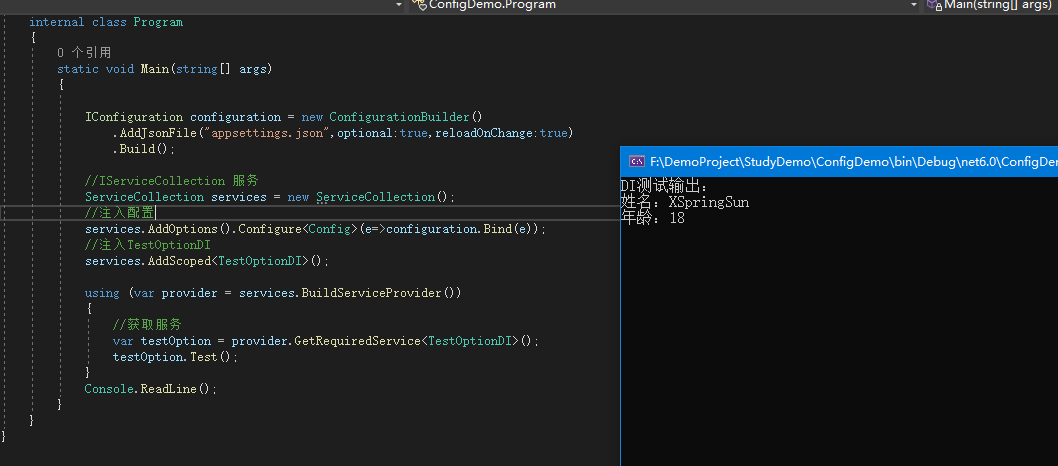This screenshot has width=1058, height=466.
Task: Click the Main method name in the code
Action: click(154, 69)
